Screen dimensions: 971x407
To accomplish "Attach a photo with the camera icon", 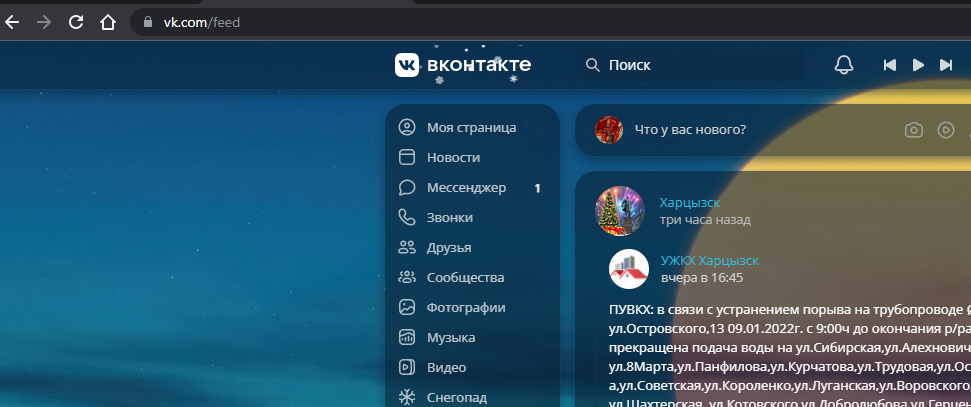I will [914, 130].
